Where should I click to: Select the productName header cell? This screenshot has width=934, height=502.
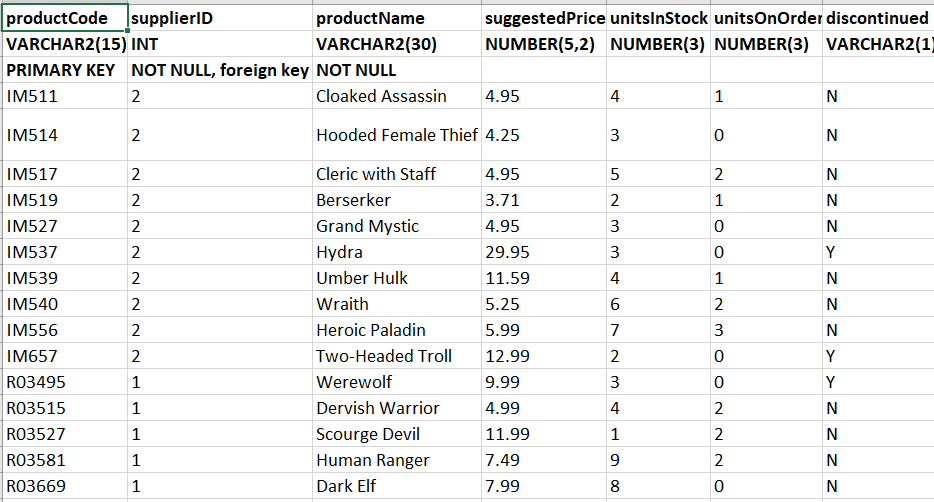point(397,18)
